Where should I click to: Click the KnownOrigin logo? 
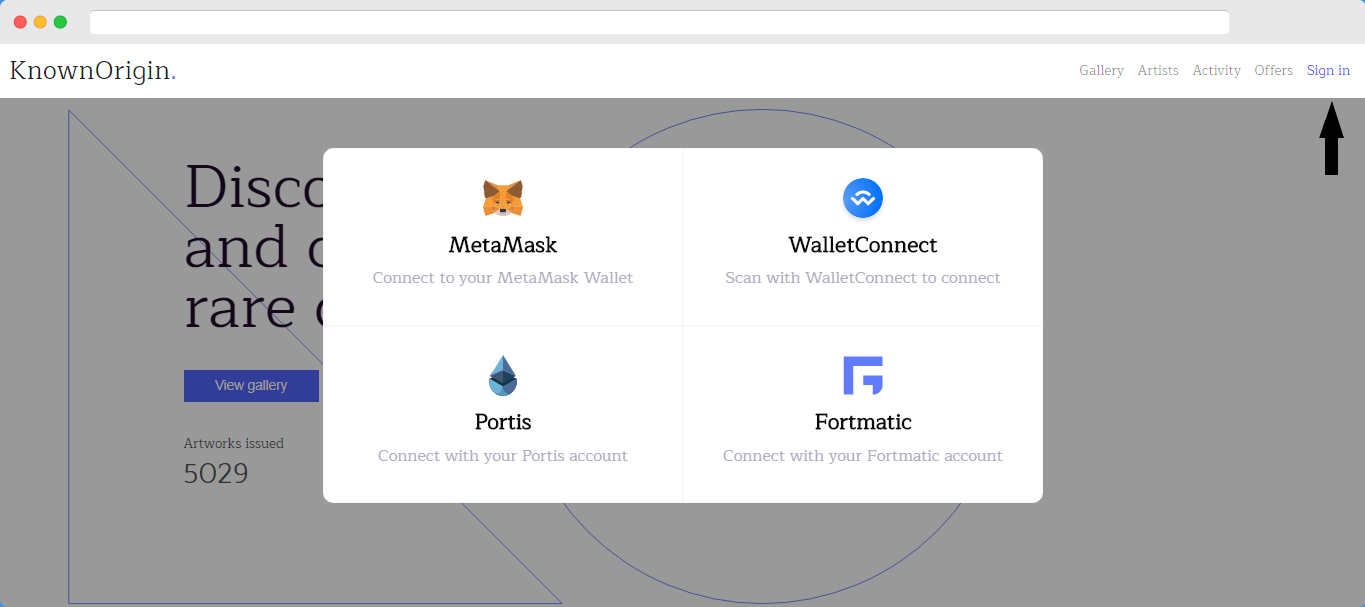tap(93, 71)
